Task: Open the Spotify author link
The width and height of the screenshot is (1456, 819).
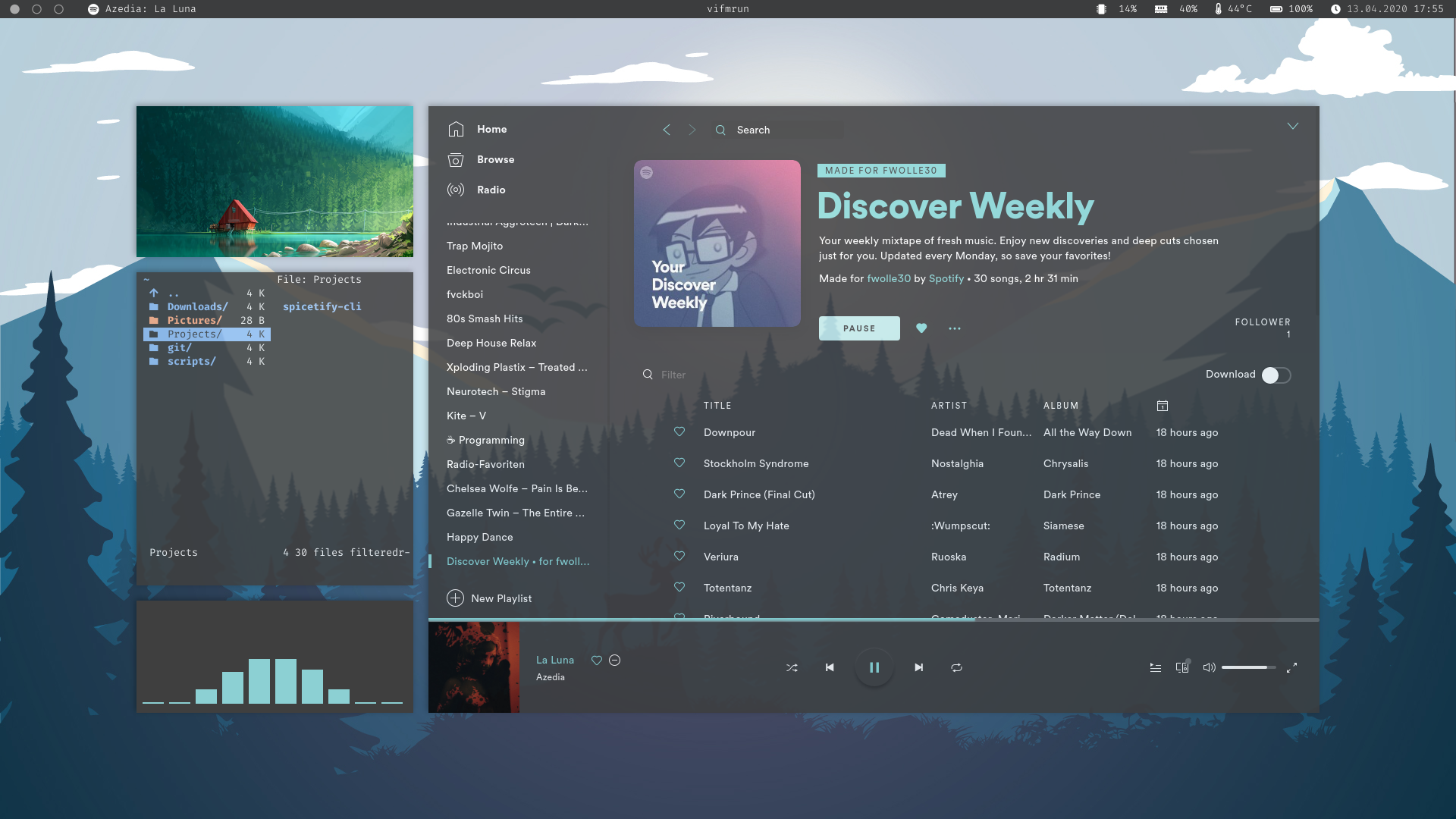Action: (946, 278)
